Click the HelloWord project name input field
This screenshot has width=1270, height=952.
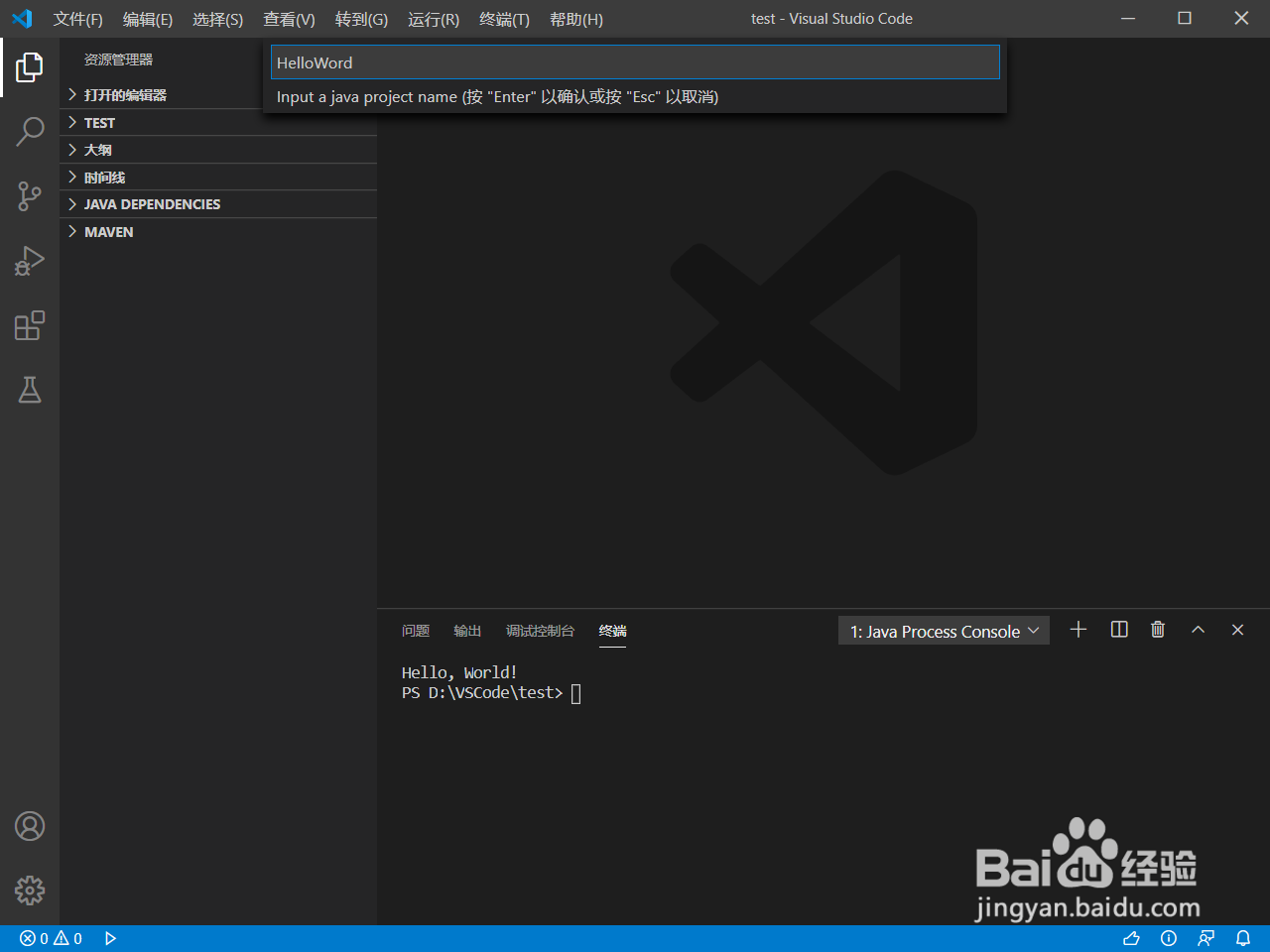point(635,62)
